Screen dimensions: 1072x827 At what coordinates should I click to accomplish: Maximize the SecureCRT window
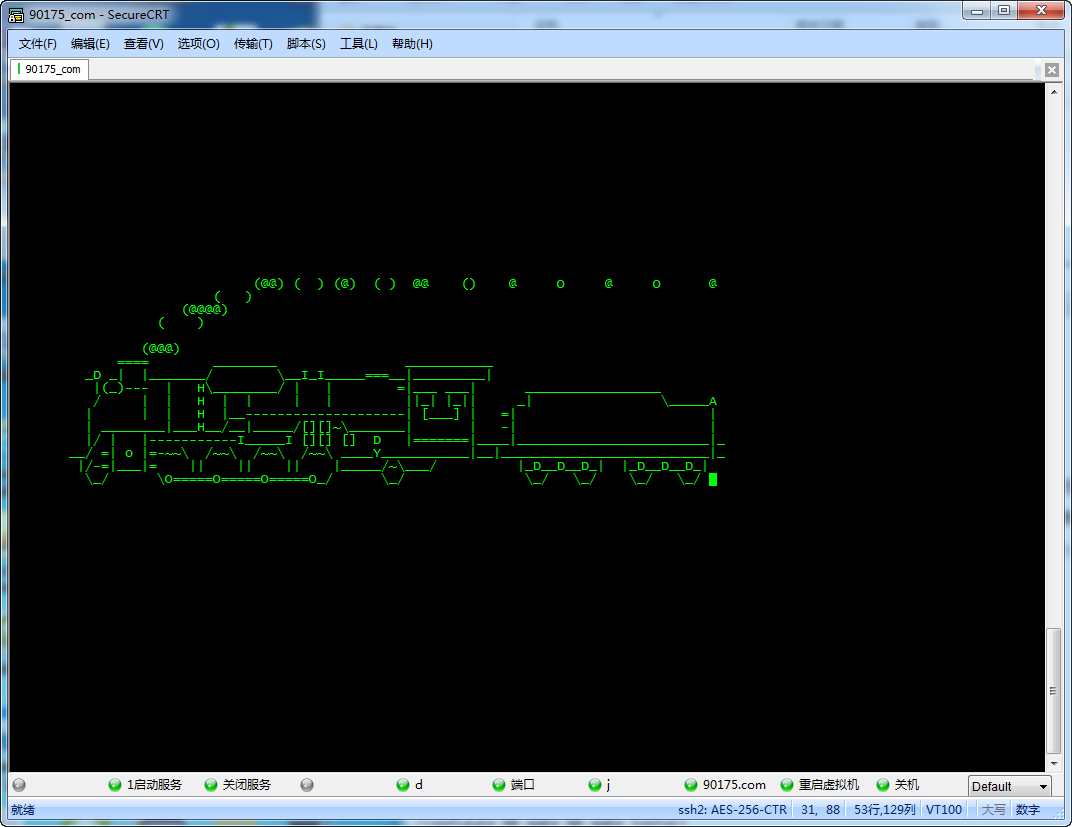point(1004,10)
